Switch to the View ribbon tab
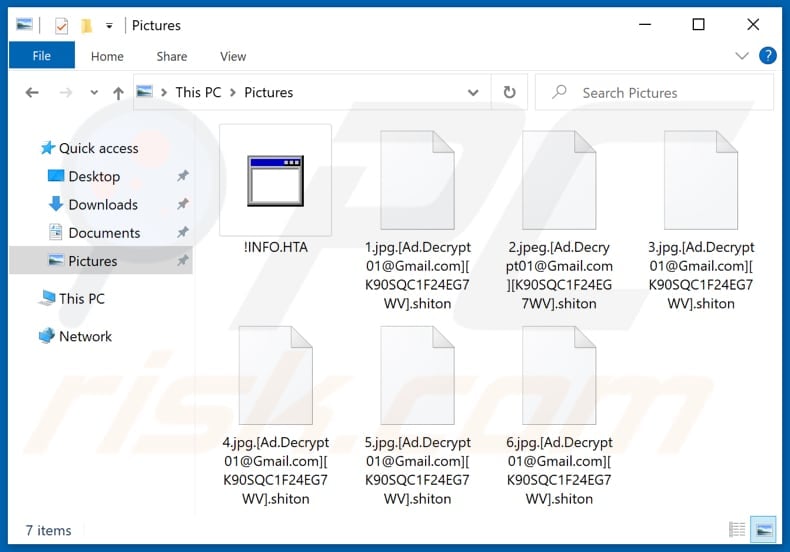 pos(233,57)
